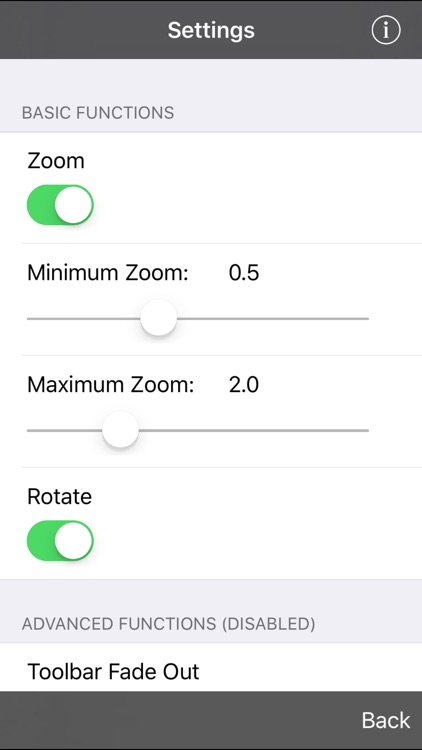This screenshot has width=422, height=750.
Task: Click the Maximum Zoom slider knob
Action: [121, 430]
